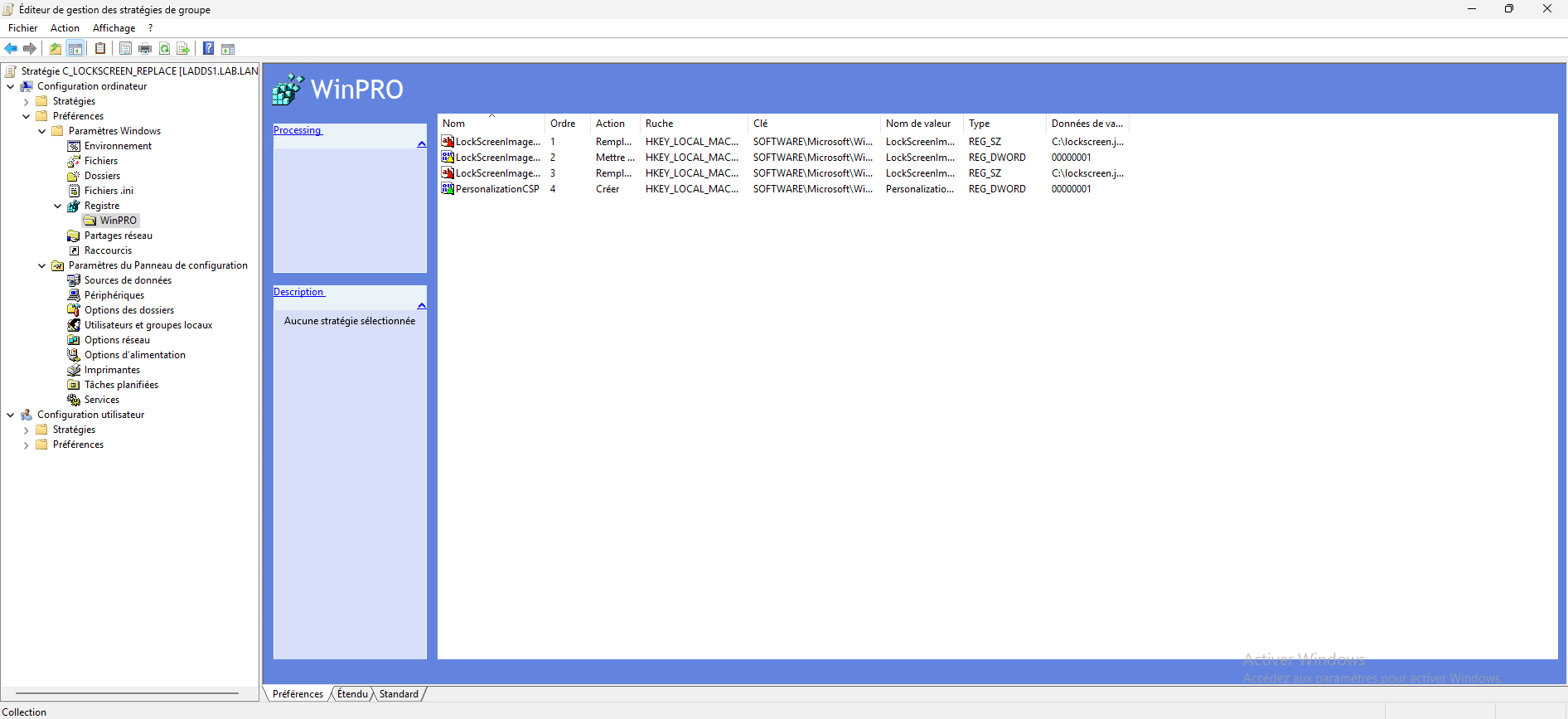The height and width of the screenshot is (719, 1568).
Task: Click the printer icon in toolbar
Action: click(145, 48)
